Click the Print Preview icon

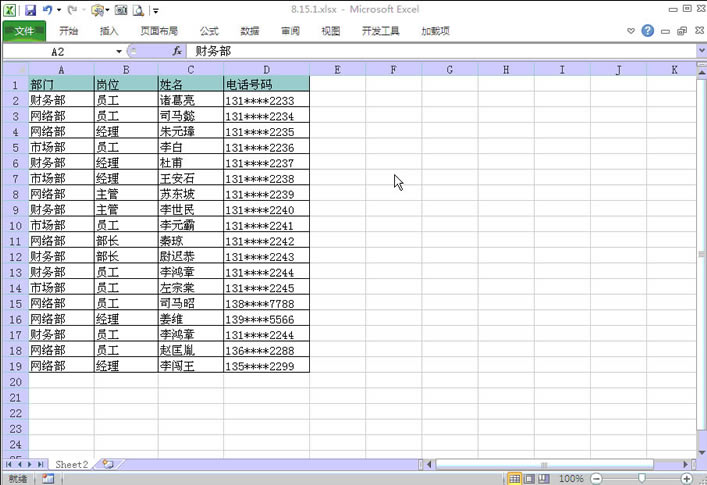coord(138,10)
